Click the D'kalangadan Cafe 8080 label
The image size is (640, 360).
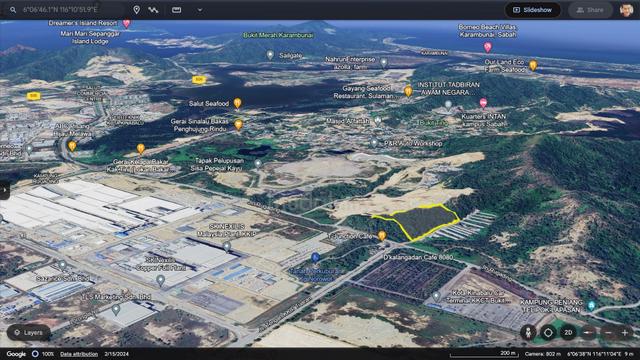pos(418,258)
